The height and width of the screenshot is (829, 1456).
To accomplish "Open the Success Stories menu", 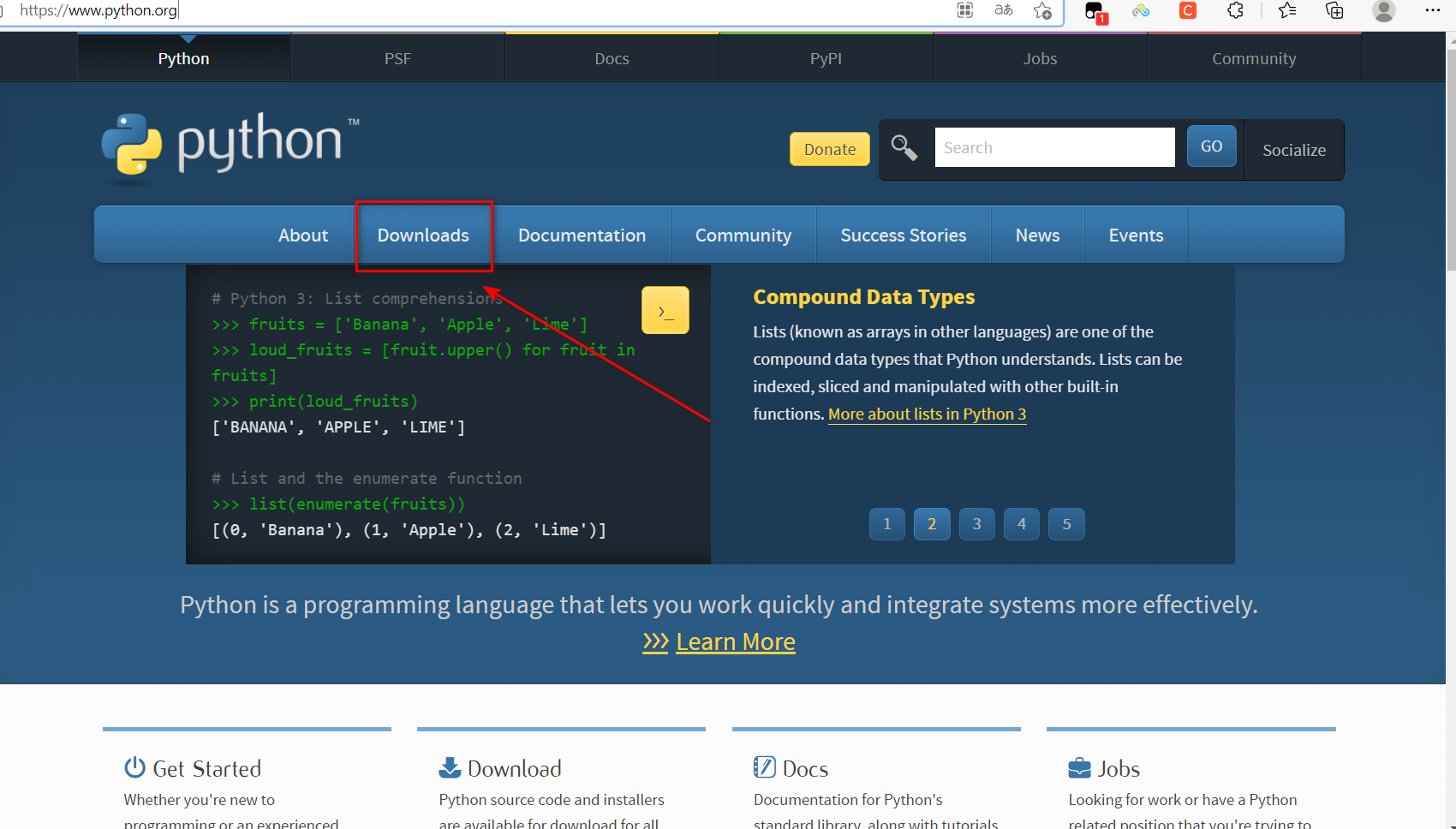I will click(904, 235).
